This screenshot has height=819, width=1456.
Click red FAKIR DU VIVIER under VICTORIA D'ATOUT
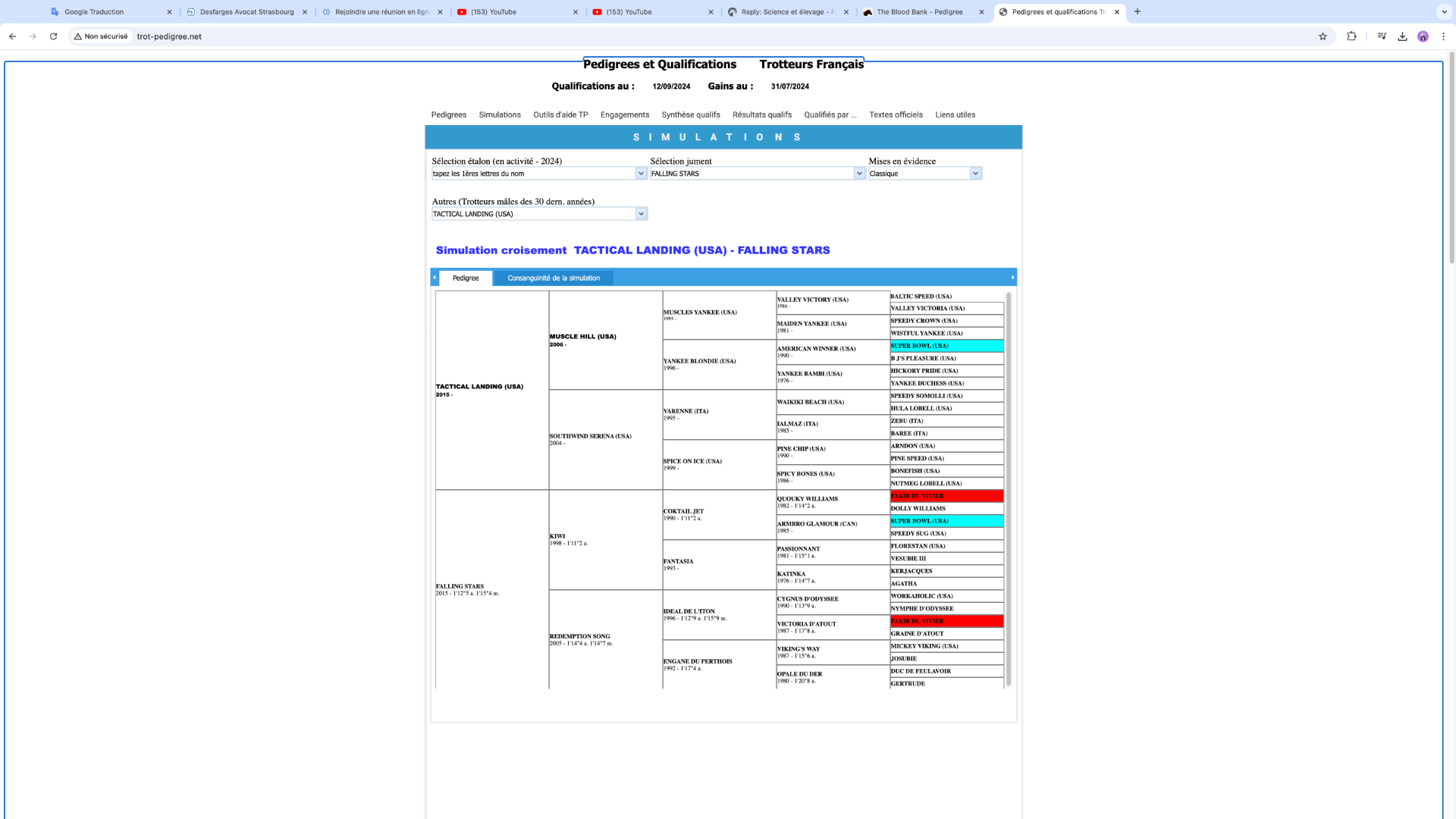[x=946, y=621]
